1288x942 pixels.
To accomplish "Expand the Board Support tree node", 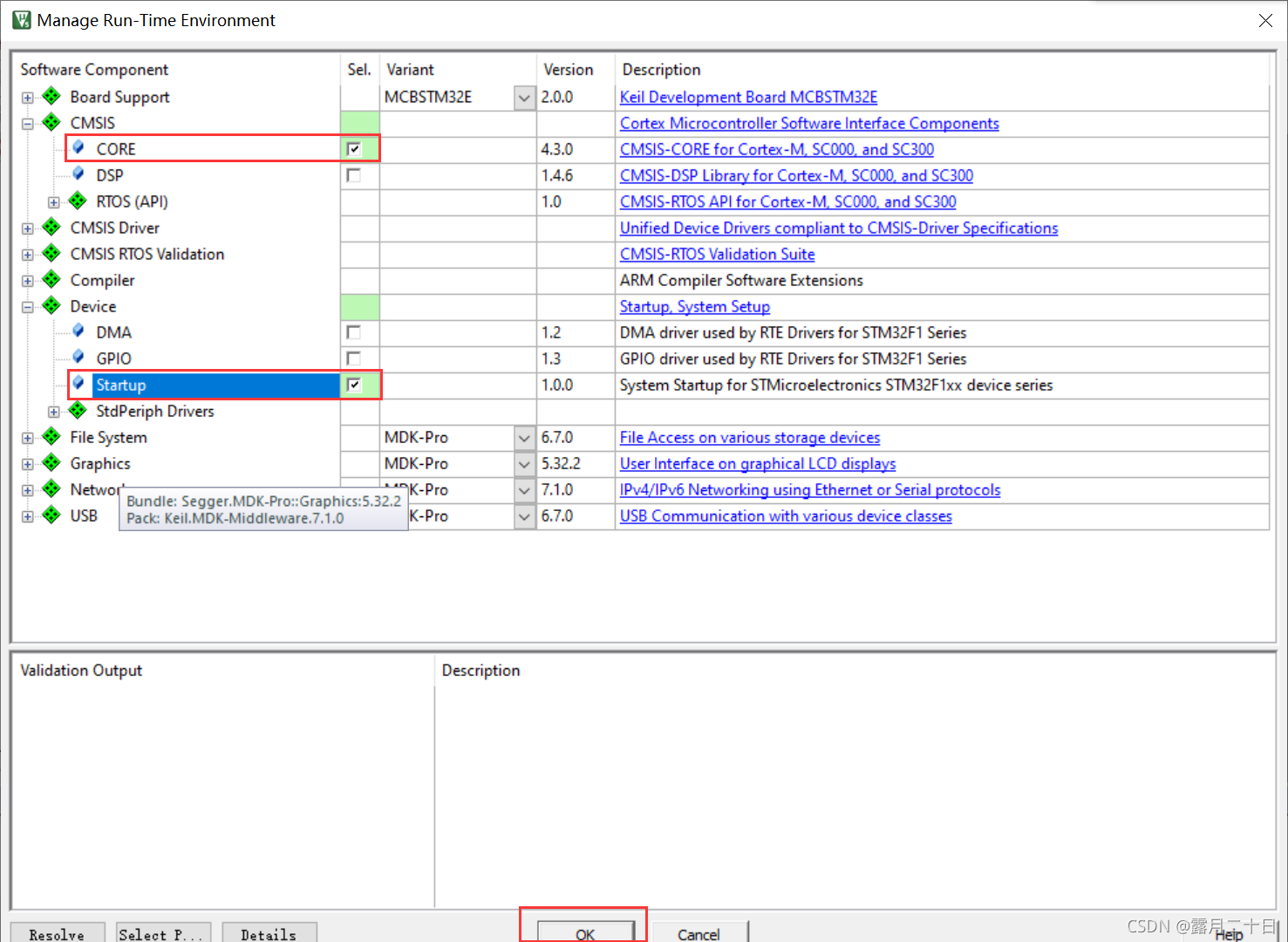I will [x=28, y=98].
